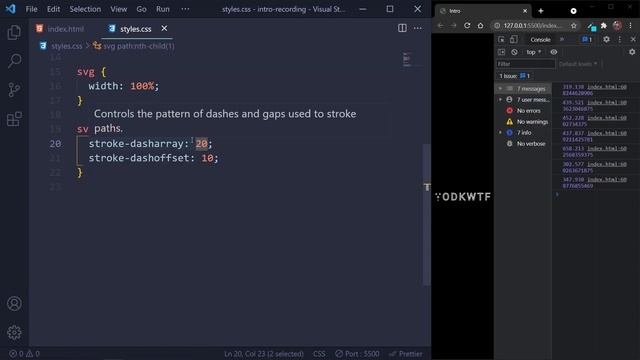The height and width of the screenshot is (360, 640).
Task: Click Ln 20, Col 23 cursor position
Action: (263, 354)
